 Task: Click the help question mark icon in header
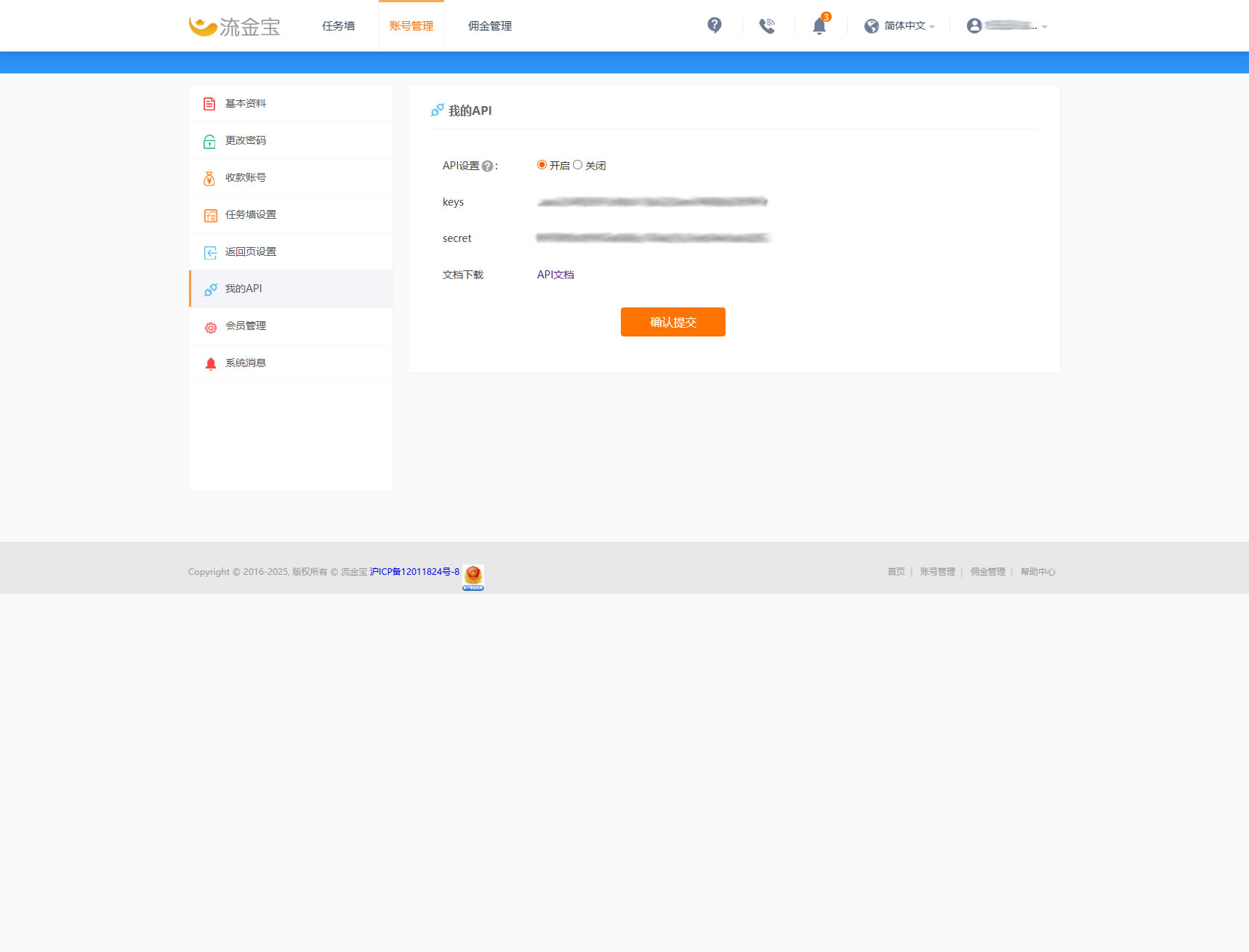point(714,25)
